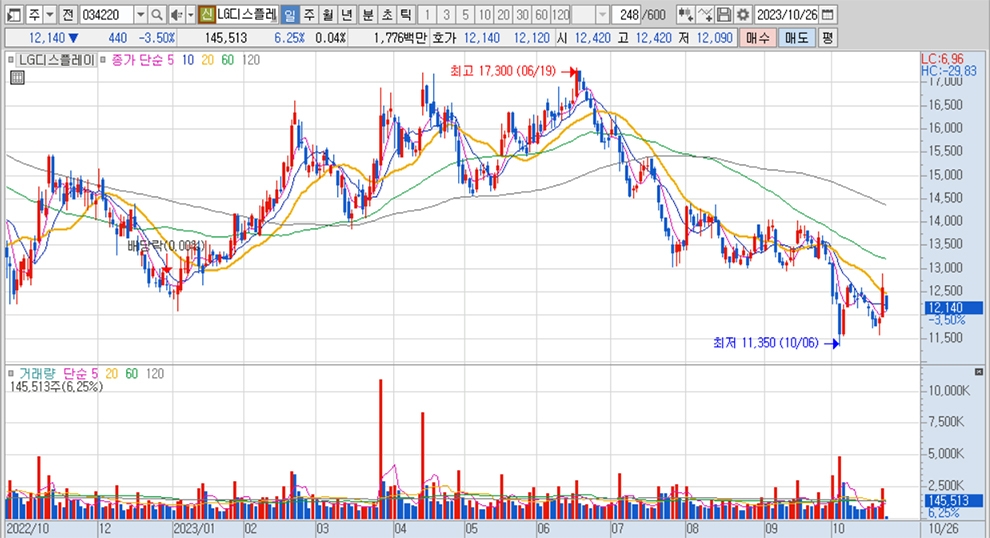Click the 호가 label in quote bar
Image resolution: width=990 pixels, height=538 pixels.
tap(444, 38)
